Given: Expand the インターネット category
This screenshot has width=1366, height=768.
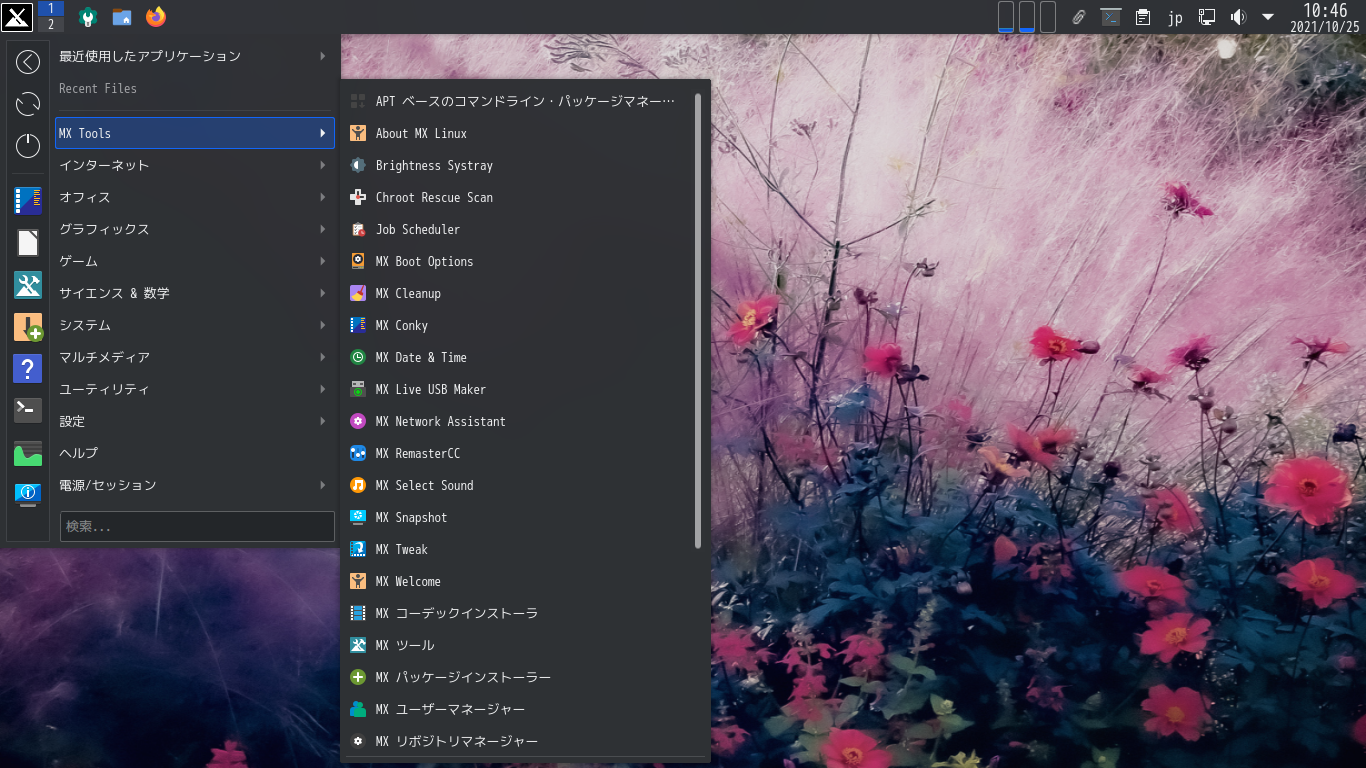Looking at the screenshot, I should tap(195, 165).
